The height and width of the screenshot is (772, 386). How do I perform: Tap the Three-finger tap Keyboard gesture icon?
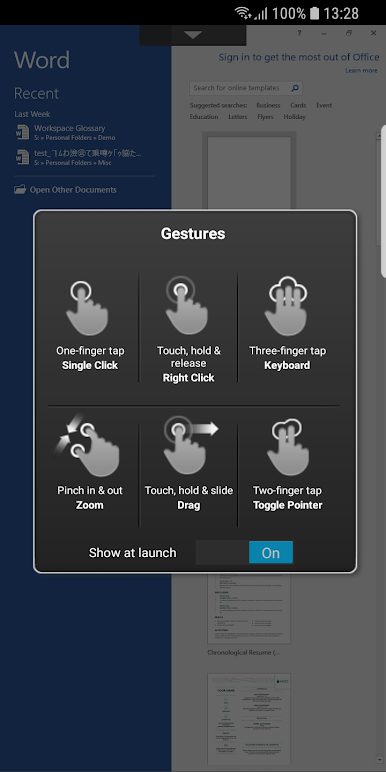(x=287, y=306)
